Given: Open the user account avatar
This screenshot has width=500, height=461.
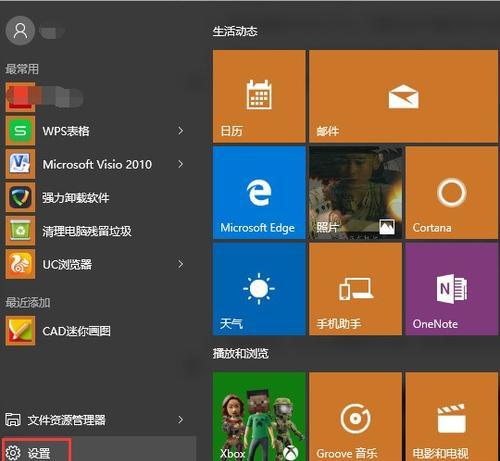Looking at the screenshot, I should [20, 31].
